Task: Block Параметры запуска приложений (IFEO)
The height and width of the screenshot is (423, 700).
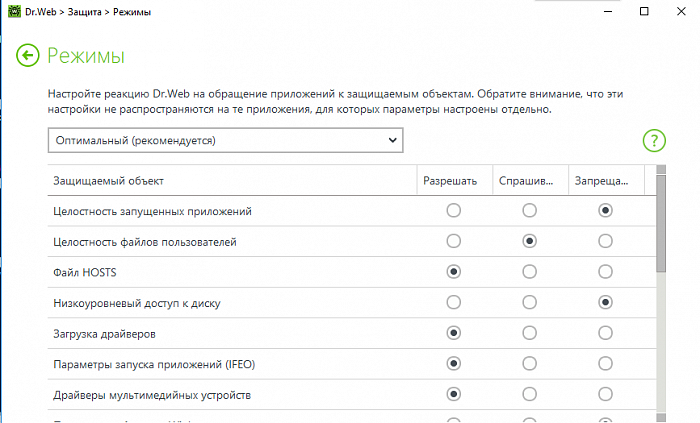Action: (x=605, y=364)
